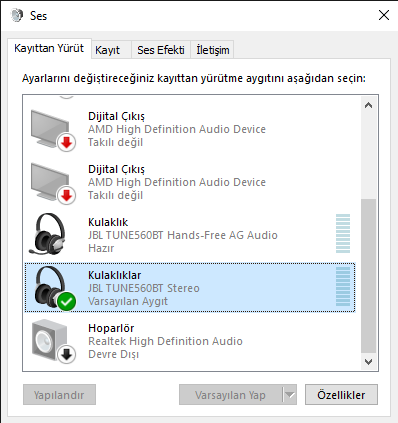The width and height of the screenshot is (398, 423).
Task: Click the Kulaklıklar stereo volume level meter
Action: tap(343, 286)
